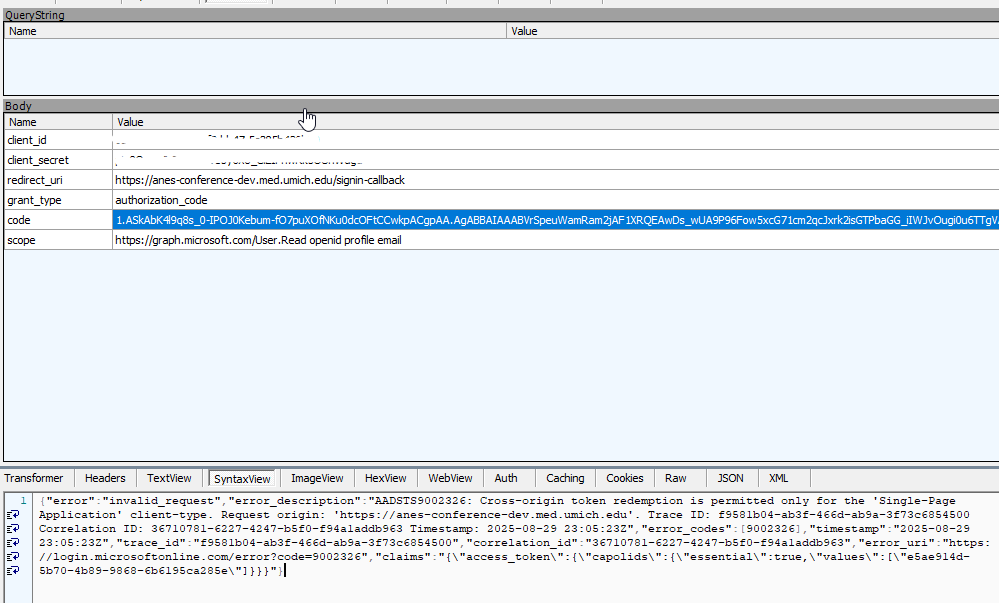The image size is (999, 603).
Task: Click the QueryString Value column header
Action: (x=753, y=31)
